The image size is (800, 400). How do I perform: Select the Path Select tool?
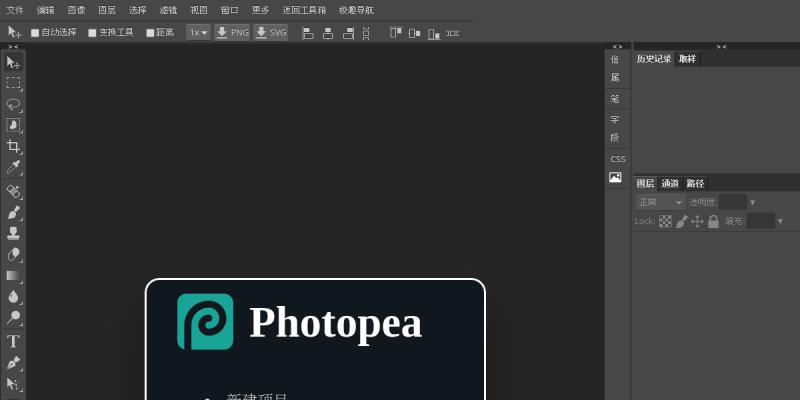(13, 384)
